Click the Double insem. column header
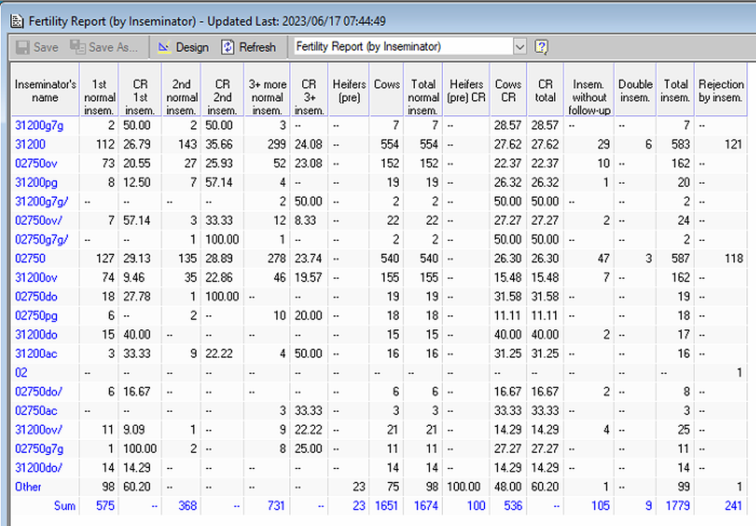The height and width of the screenshot is (526, 756). (635, 91)
